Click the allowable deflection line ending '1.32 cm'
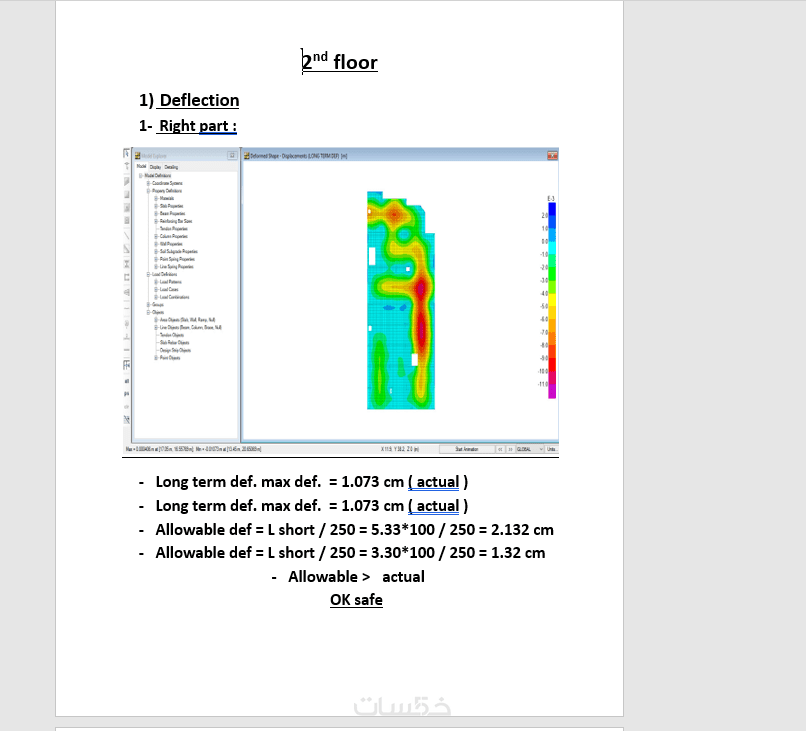Viewport: 806px width, 731px height. coord(350,553)
